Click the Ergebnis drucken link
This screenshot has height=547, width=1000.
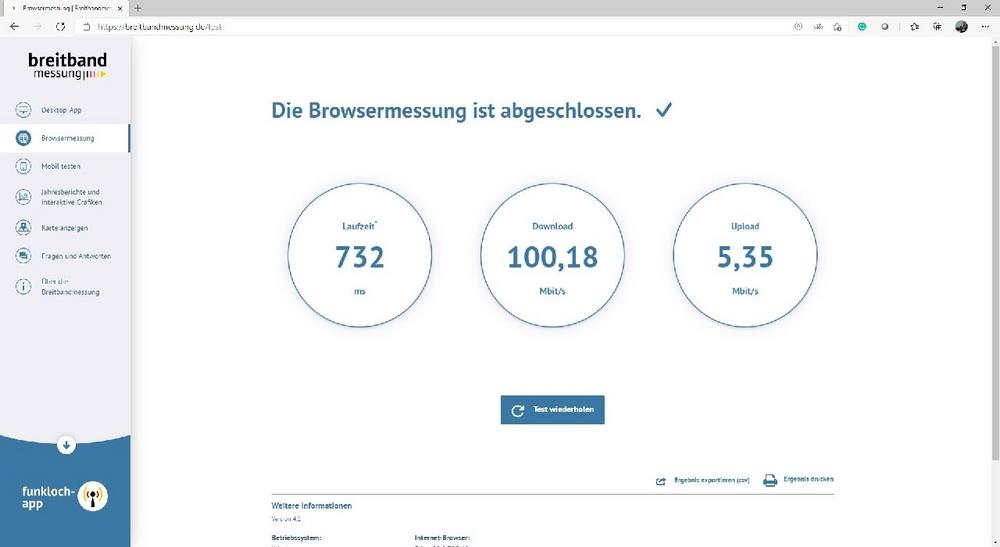coord(808,479)
